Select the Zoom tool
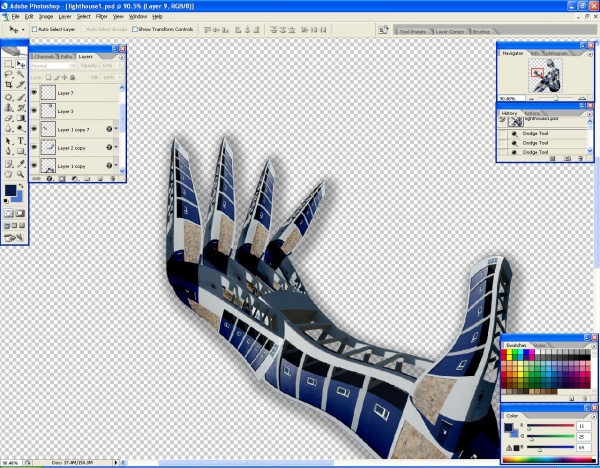The height and width of the screenshot is (468, 600). pos(21,174)
